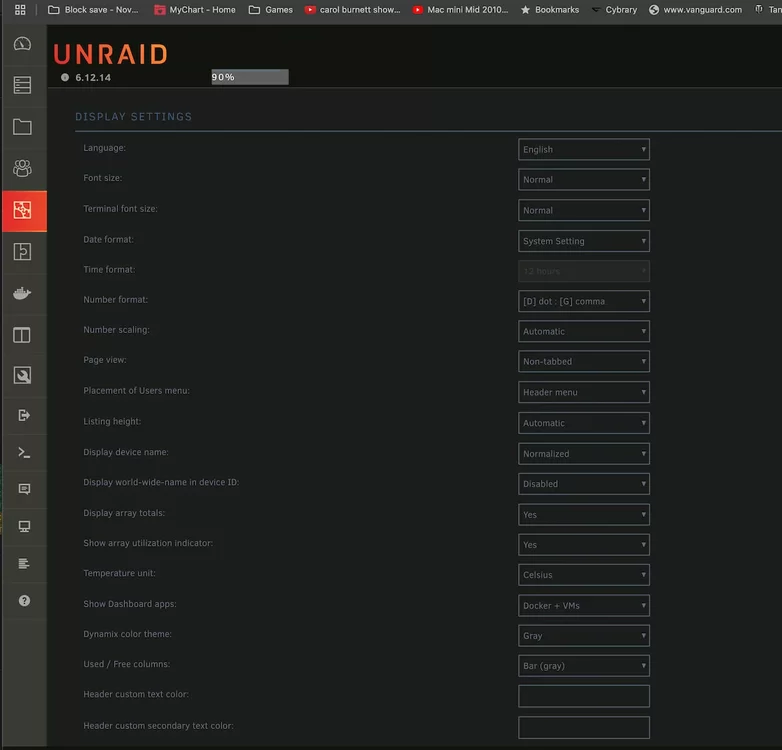
Task: Open the Terminal font size dropdown
Action: [584, 210]
